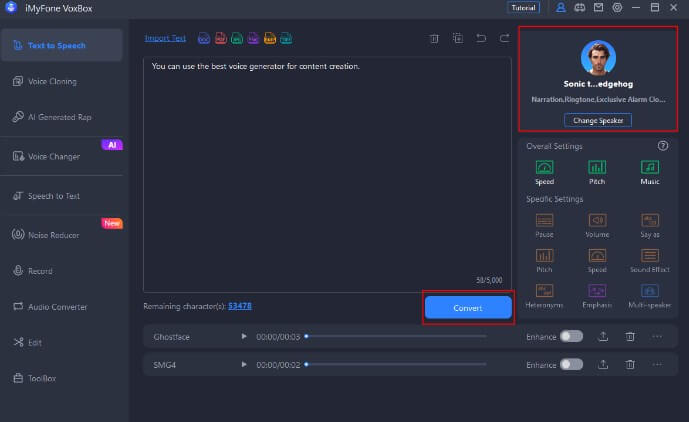Import a blue DOC file
Viewport: 689px width, 422px height.
tap(204, 39)
